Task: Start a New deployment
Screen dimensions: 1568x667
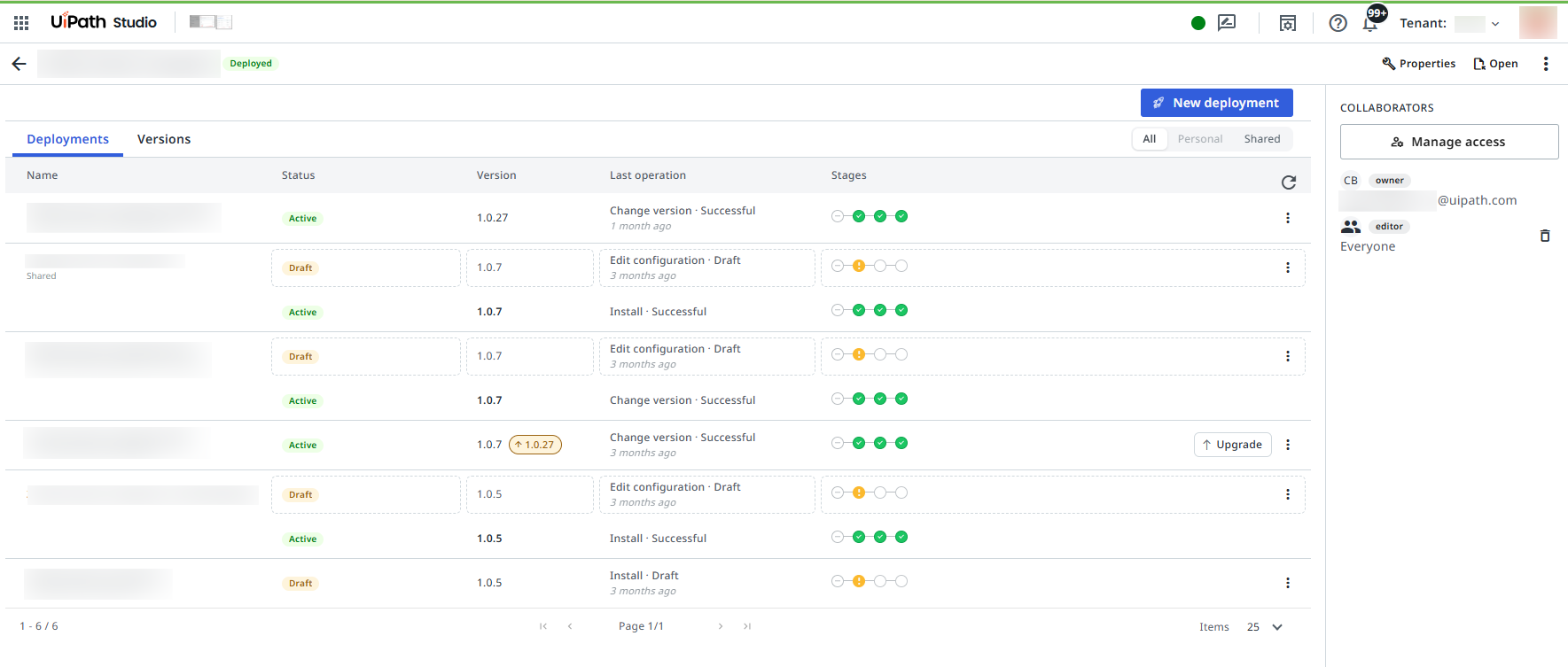Action: [1216, 103]
